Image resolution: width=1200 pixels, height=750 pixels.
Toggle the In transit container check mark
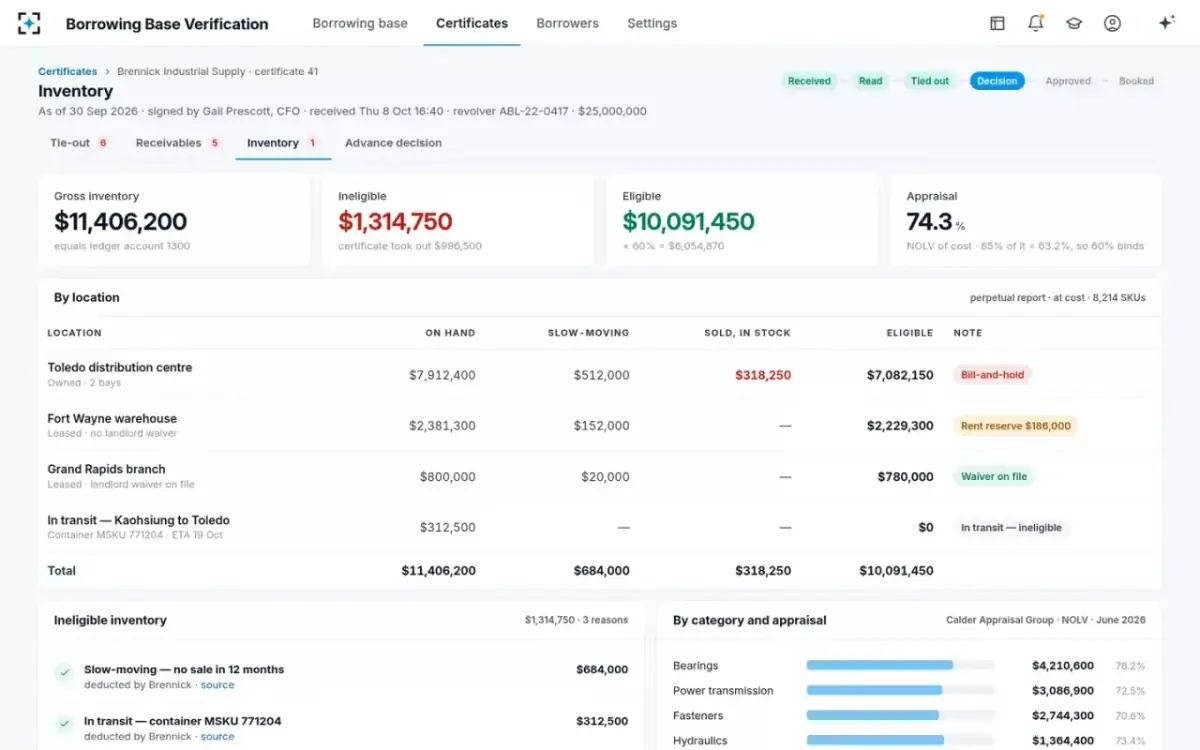pos(64,724)
